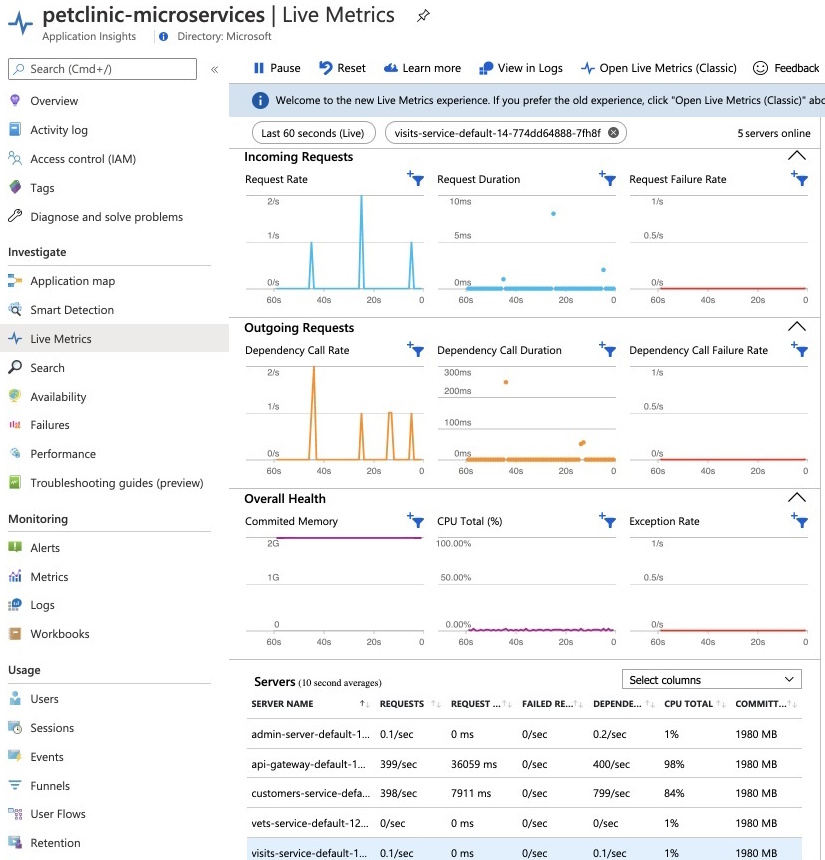
Task: Click the Request Rate filter icon
Action: click(416, 178)
